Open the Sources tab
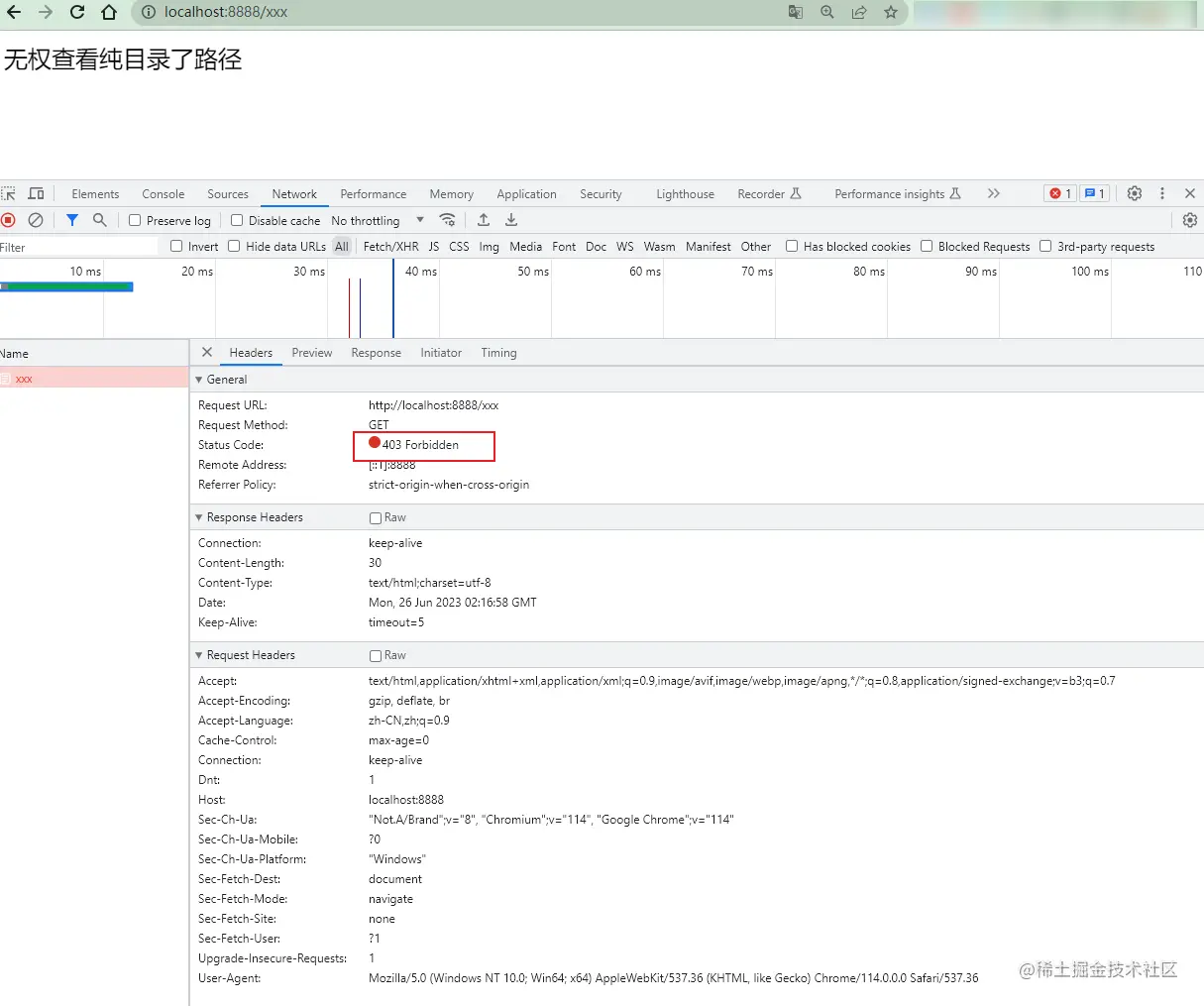The height and width of the screenshot is (1006, 1204). point(228,194)
